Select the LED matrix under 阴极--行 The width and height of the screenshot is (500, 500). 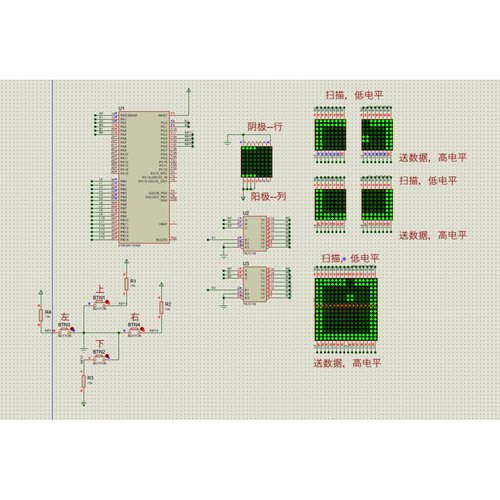[256, 162]
